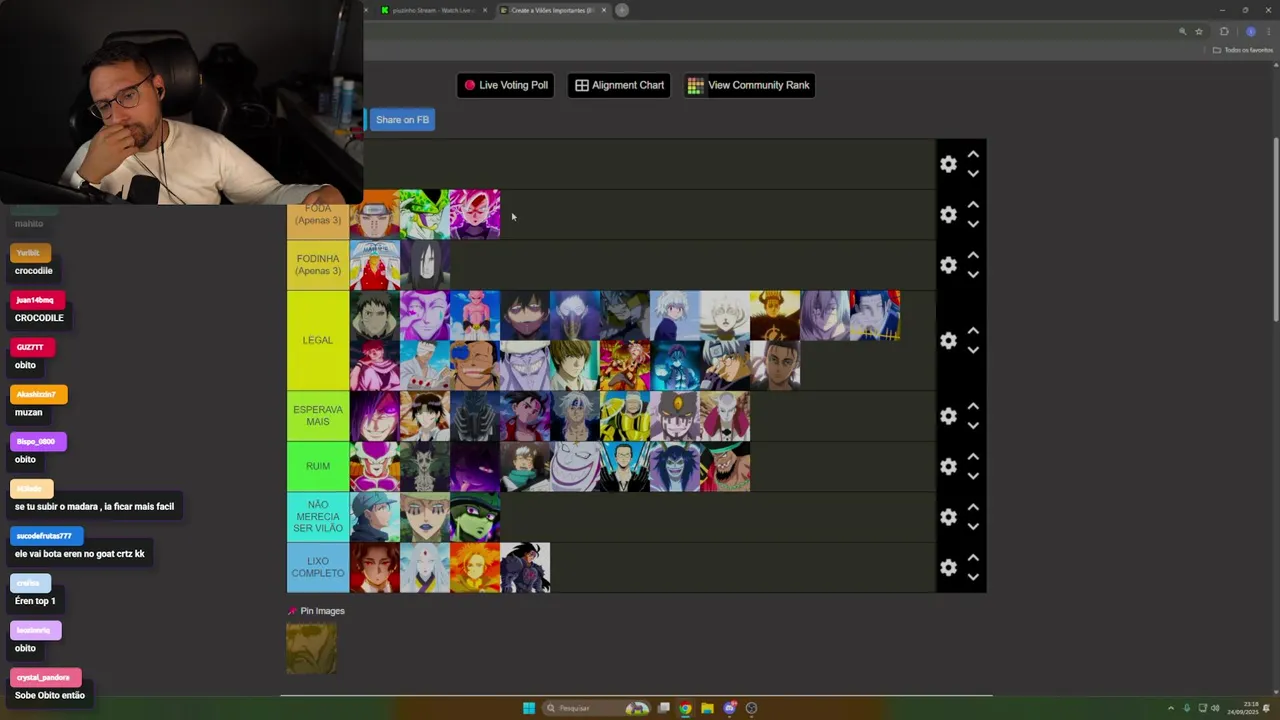This screenshot has width=1280, height=720.
Task: Move LIXO COMPLETO tier row up
Action: [x=973, y=558]
